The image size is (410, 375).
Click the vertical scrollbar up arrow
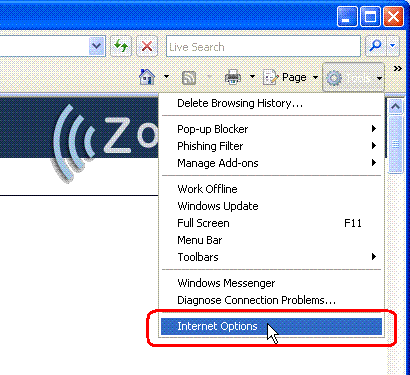(395, 107)
